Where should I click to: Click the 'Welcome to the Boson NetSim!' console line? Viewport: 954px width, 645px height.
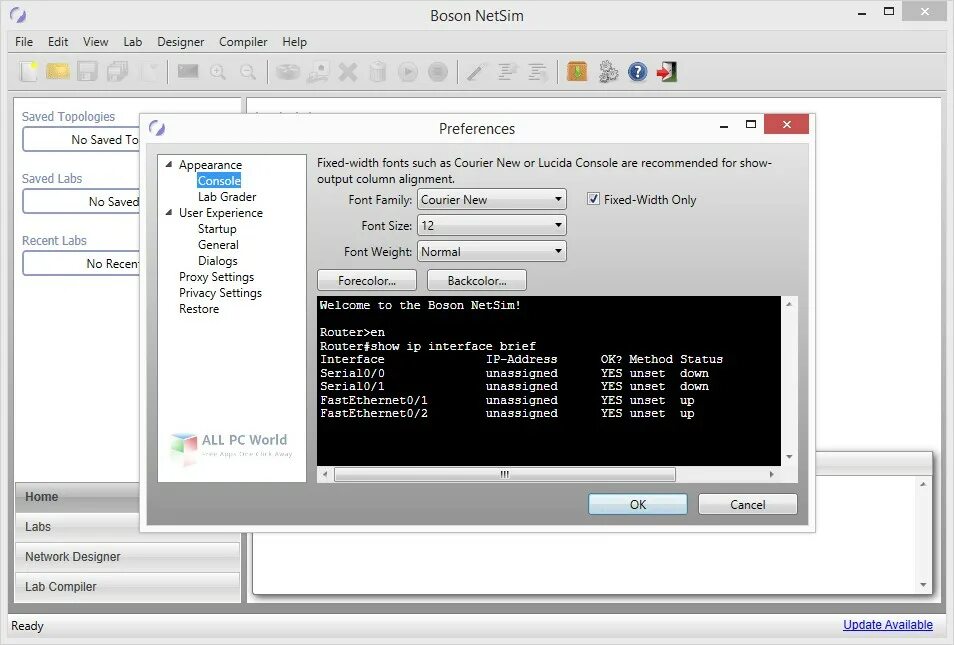point(420,305)
